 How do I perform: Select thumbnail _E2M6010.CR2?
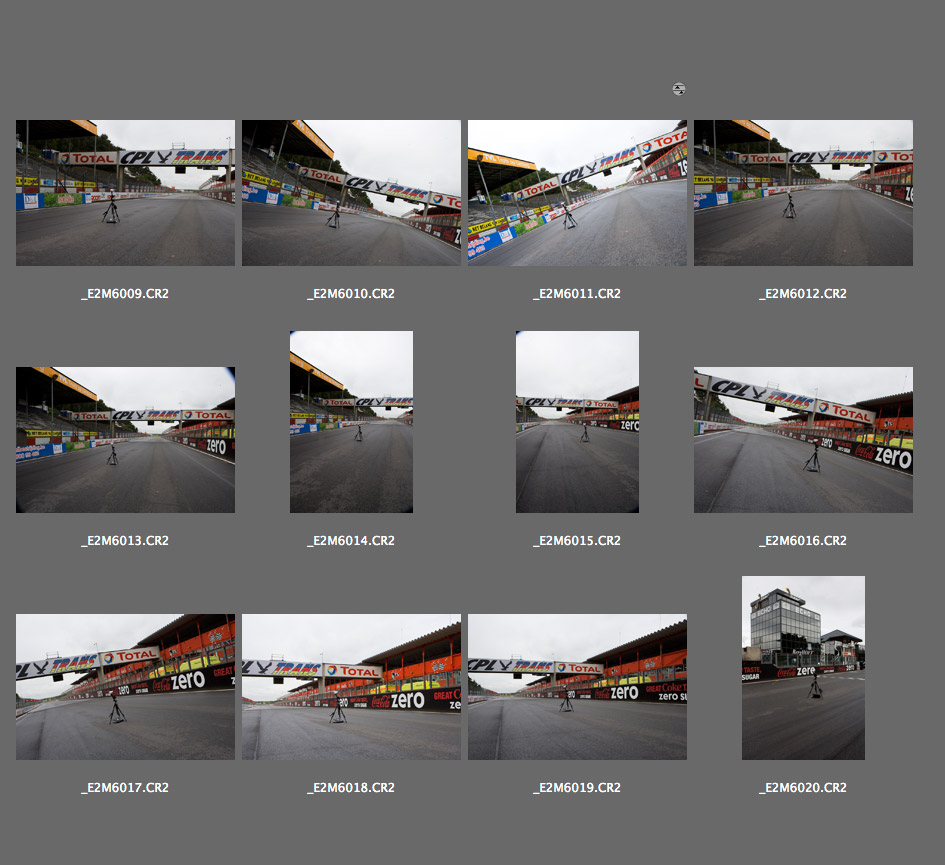[351, 193]
